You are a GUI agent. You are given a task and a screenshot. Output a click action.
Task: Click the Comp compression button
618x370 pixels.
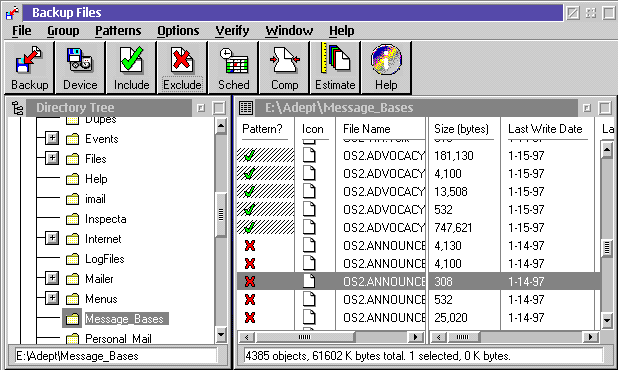coord(284,68)
